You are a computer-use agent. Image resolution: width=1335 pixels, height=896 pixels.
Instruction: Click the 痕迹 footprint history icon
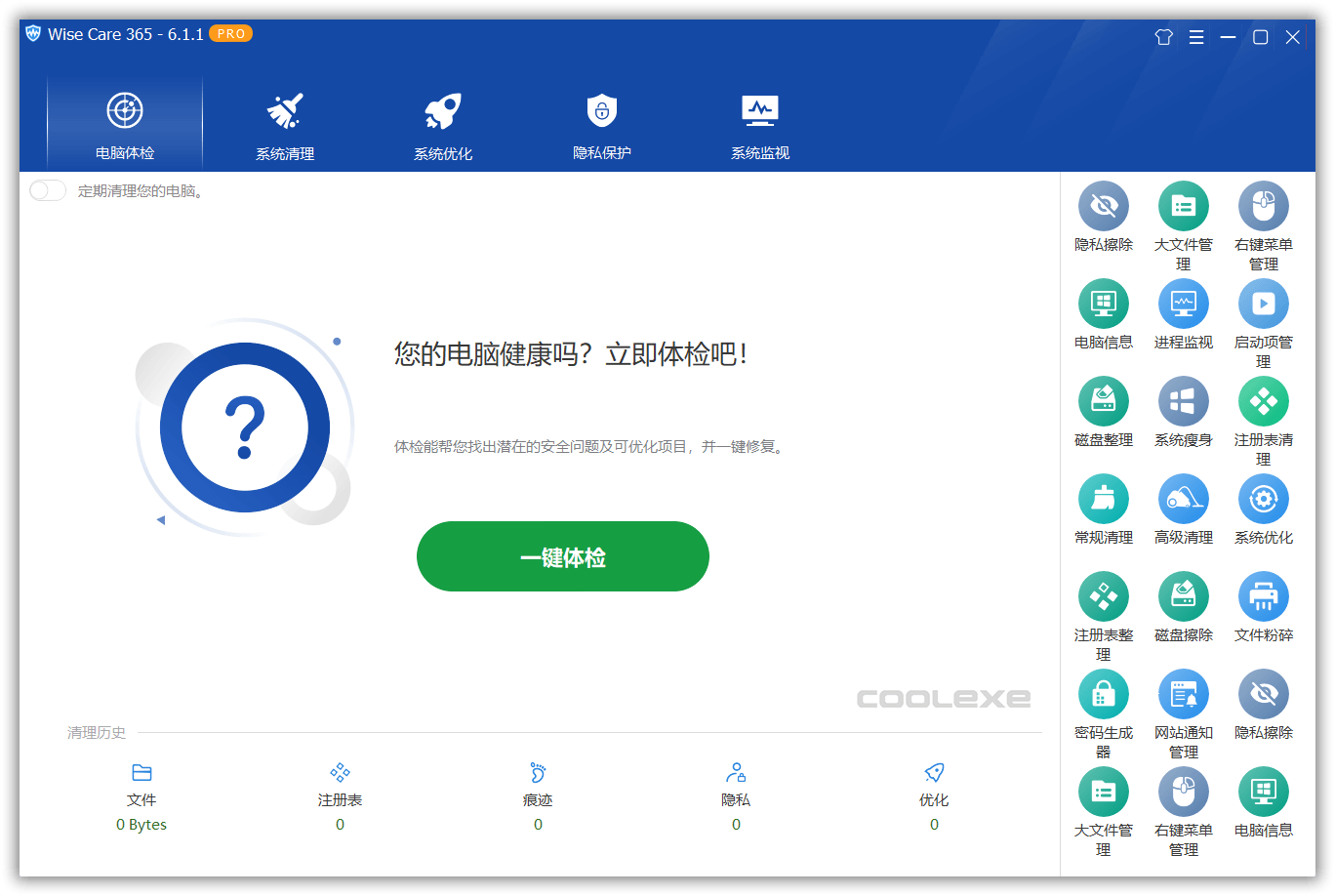[538, 773]
